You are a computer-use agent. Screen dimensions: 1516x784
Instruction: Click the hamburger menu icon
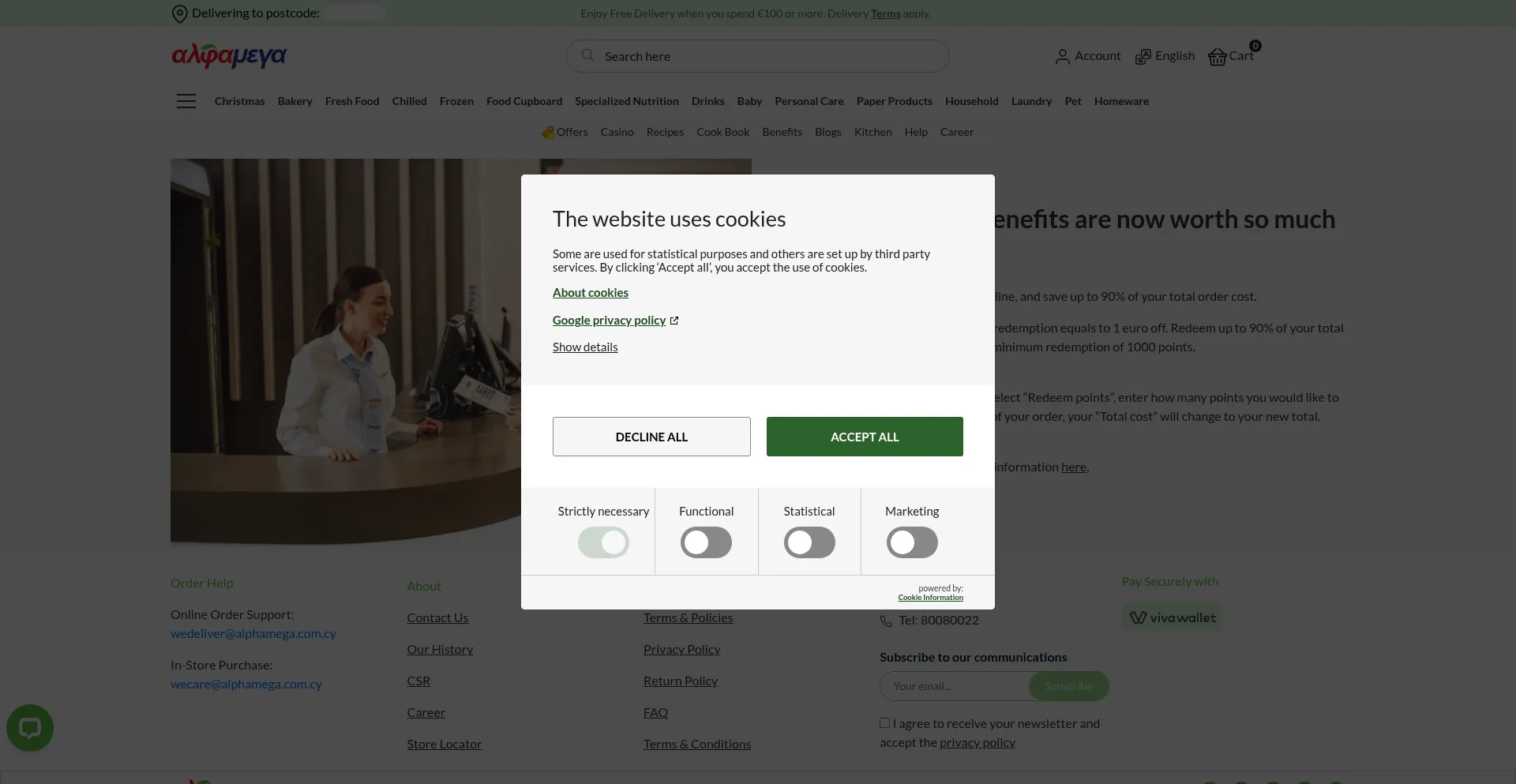[186, 101]
